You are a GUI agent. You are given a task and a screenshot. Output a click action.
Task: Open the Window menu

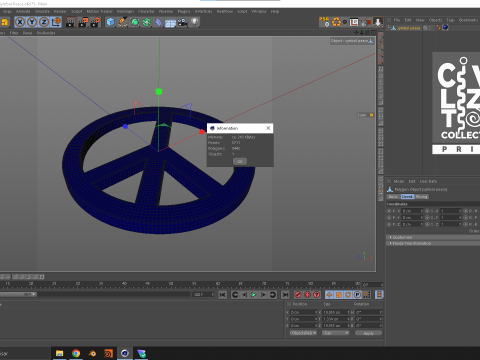(x=259, y=11)
